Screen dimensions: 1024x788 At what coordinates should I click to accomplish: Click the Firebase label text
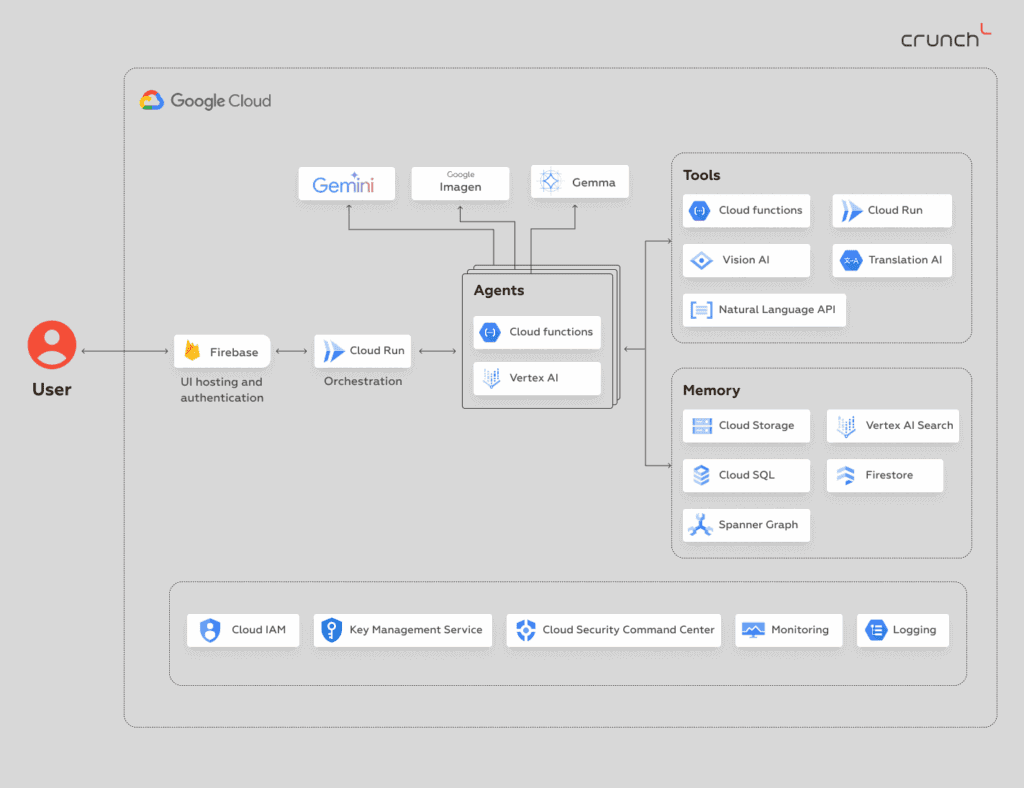(234, 353)
